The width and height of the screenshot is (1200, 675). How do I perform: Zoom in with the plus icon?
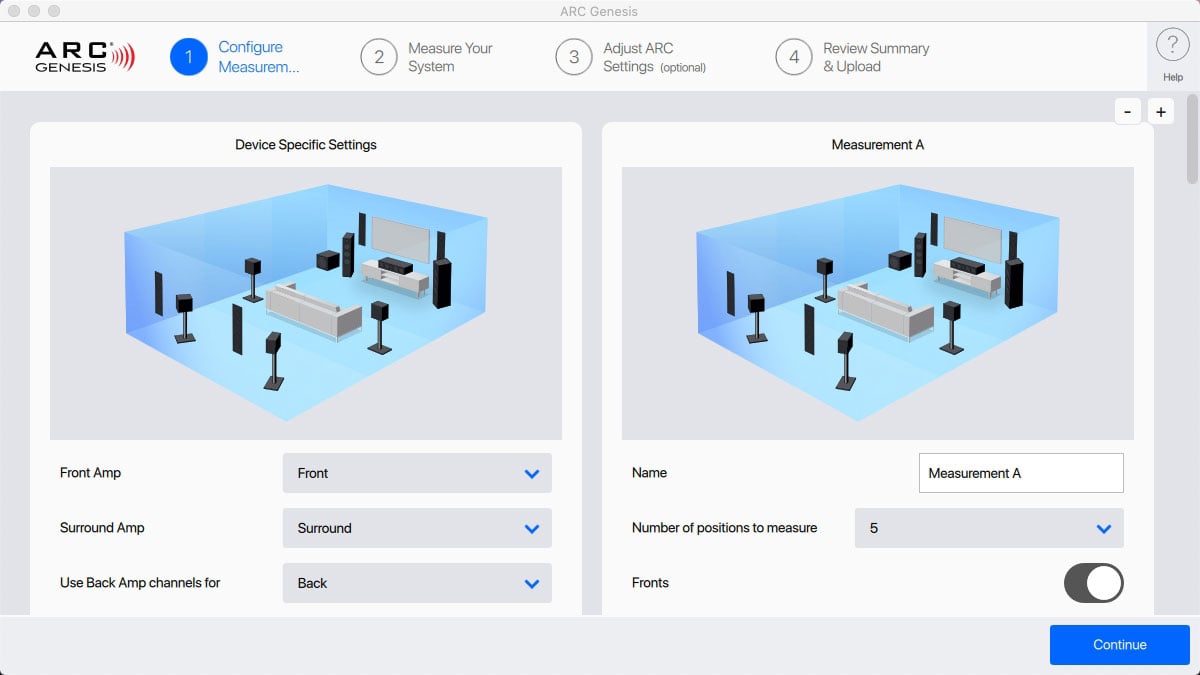pos(1160,112)
